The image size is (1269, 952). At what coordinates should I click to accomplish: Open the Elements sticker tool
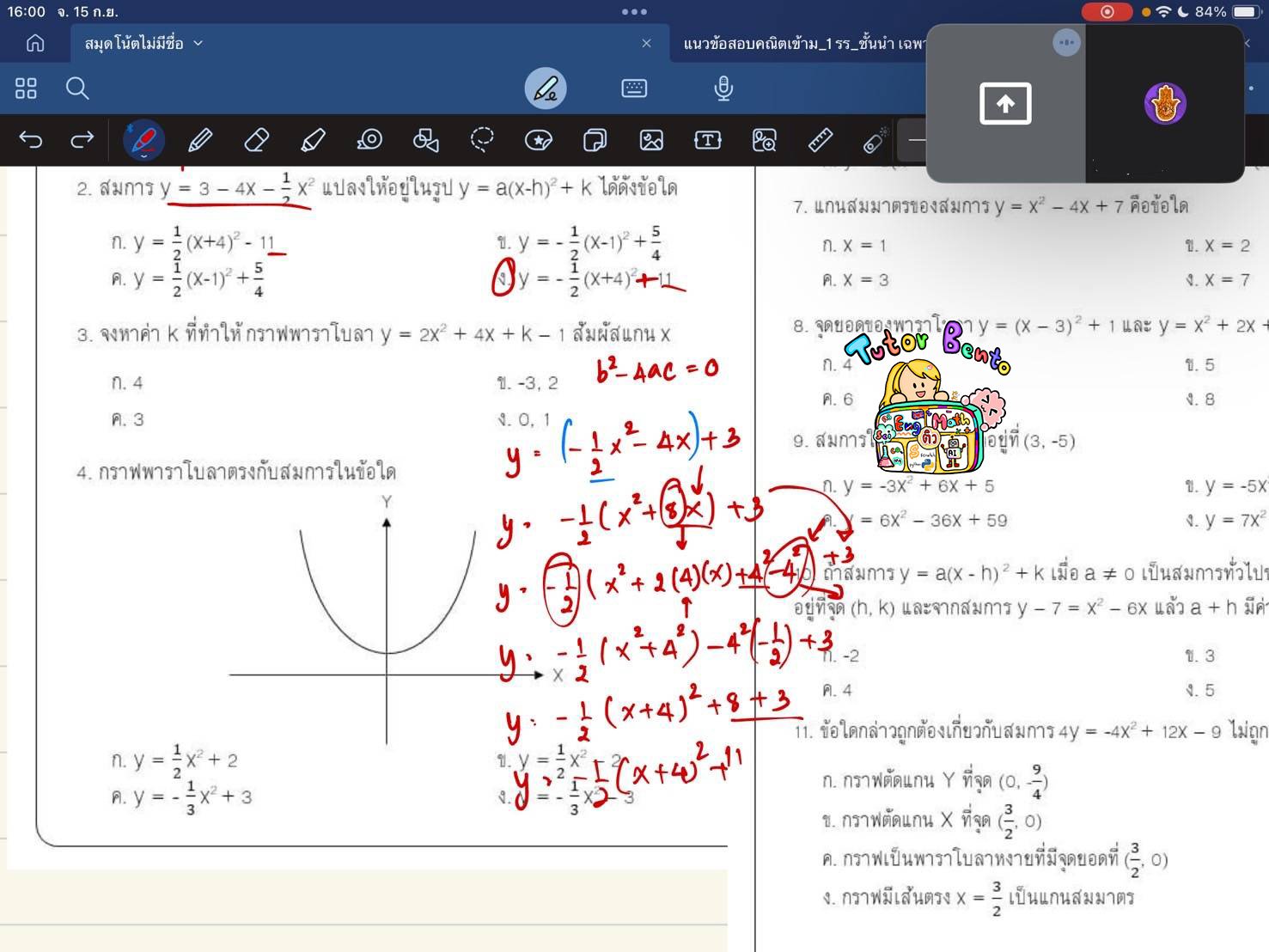tap(539, 140)
